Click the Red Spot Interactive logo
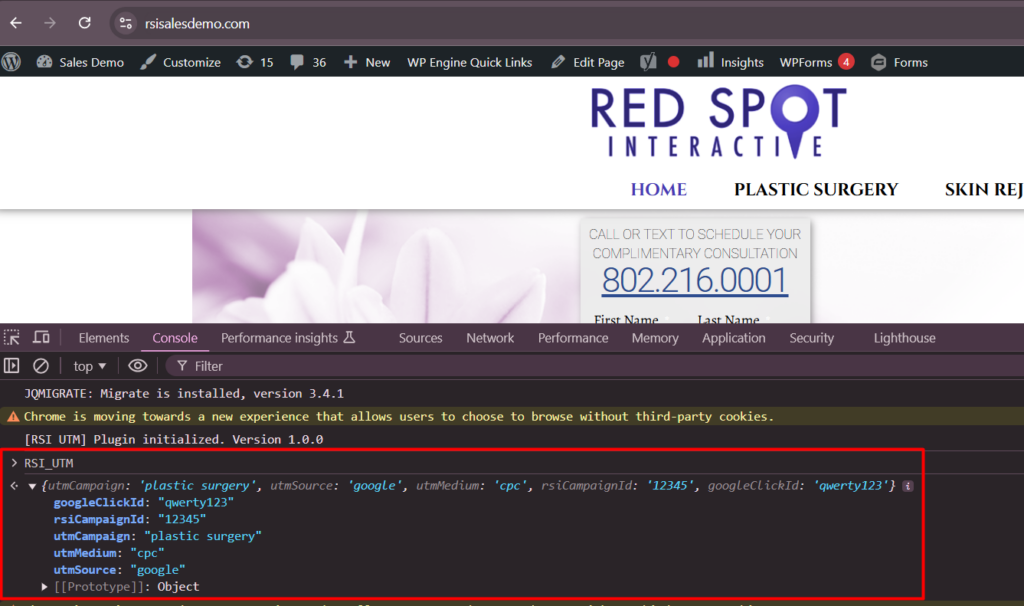The height and width of the screenshot is (606, 1024). coord(718,121)
